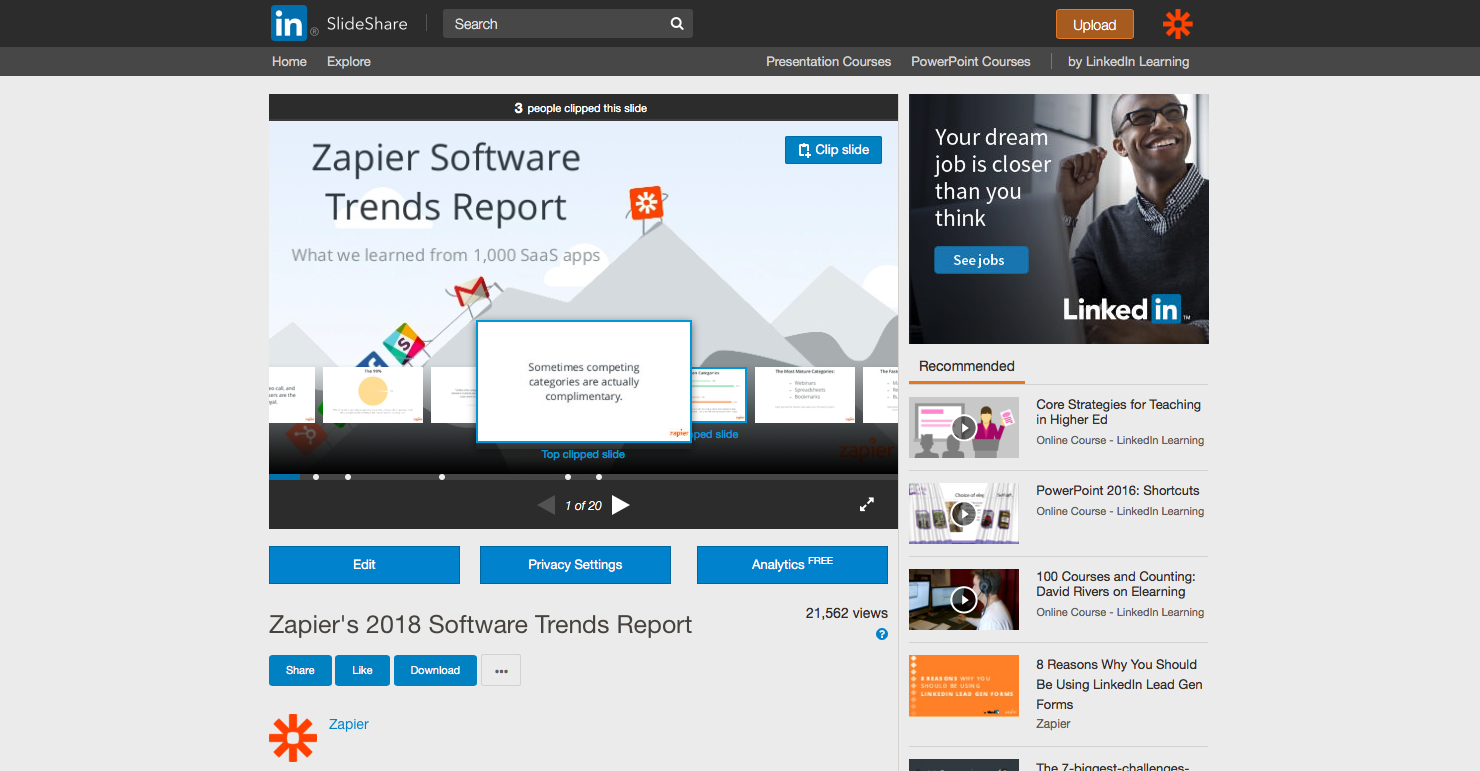Image resolution: width=1480 pixels, height=771 pixels.
Task: Focus the Search input field
Action: pos(555,24)
